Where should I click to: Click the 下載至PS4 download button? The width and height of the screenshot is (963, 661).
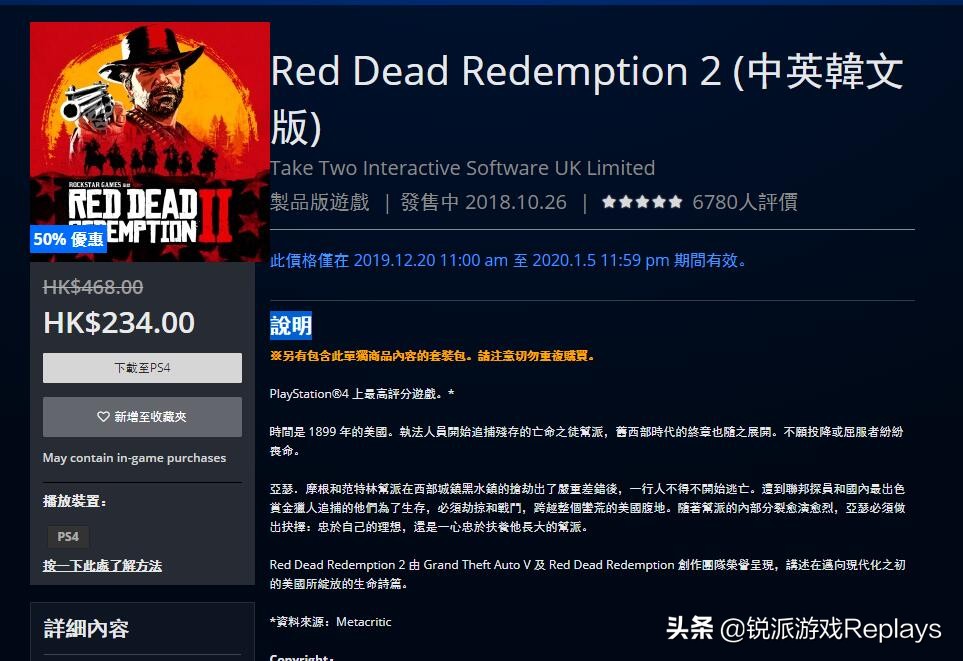(x=142, y=367)
